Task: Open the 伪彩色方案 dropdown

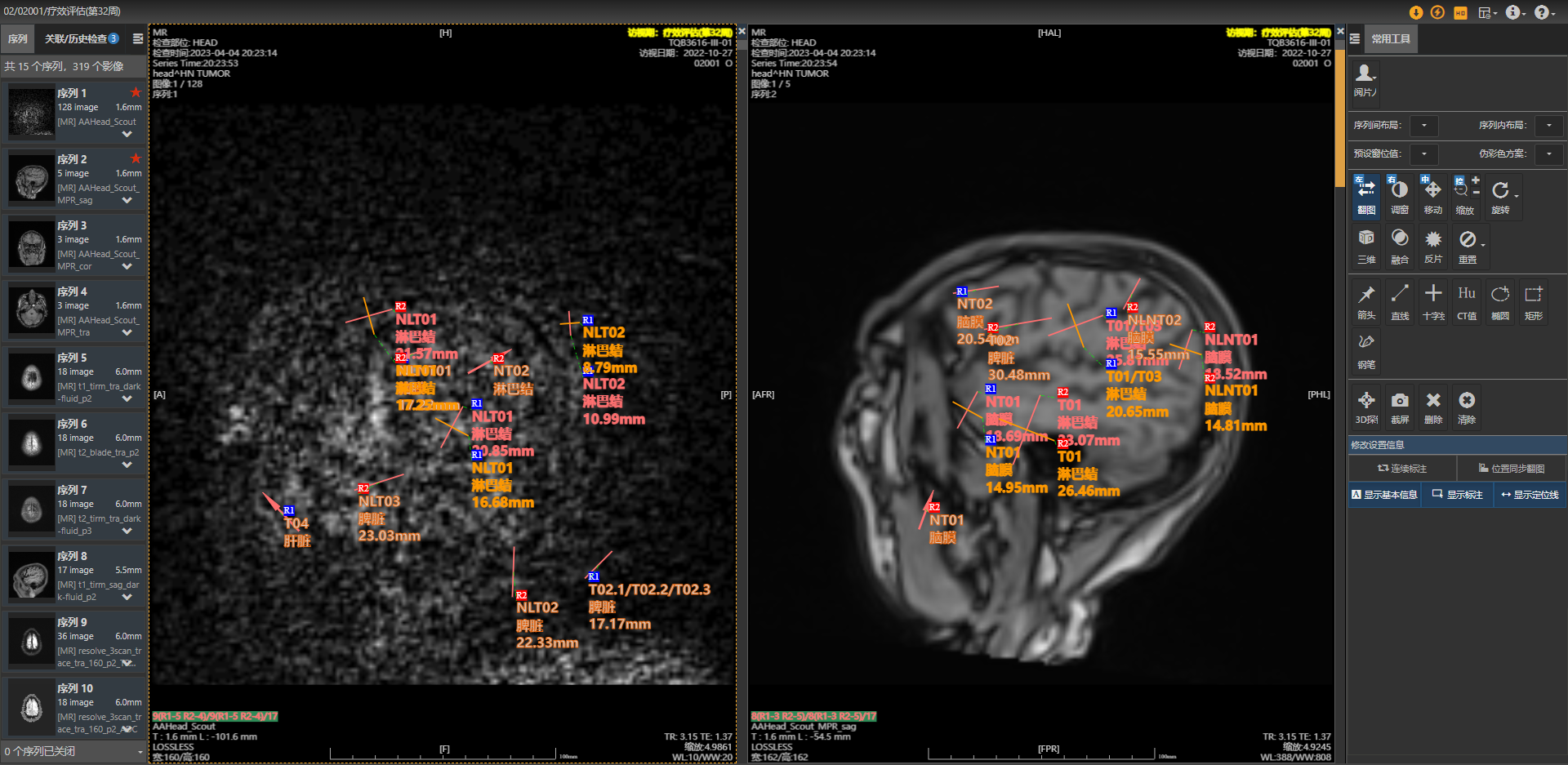Action: click(x=1548, y=153)
